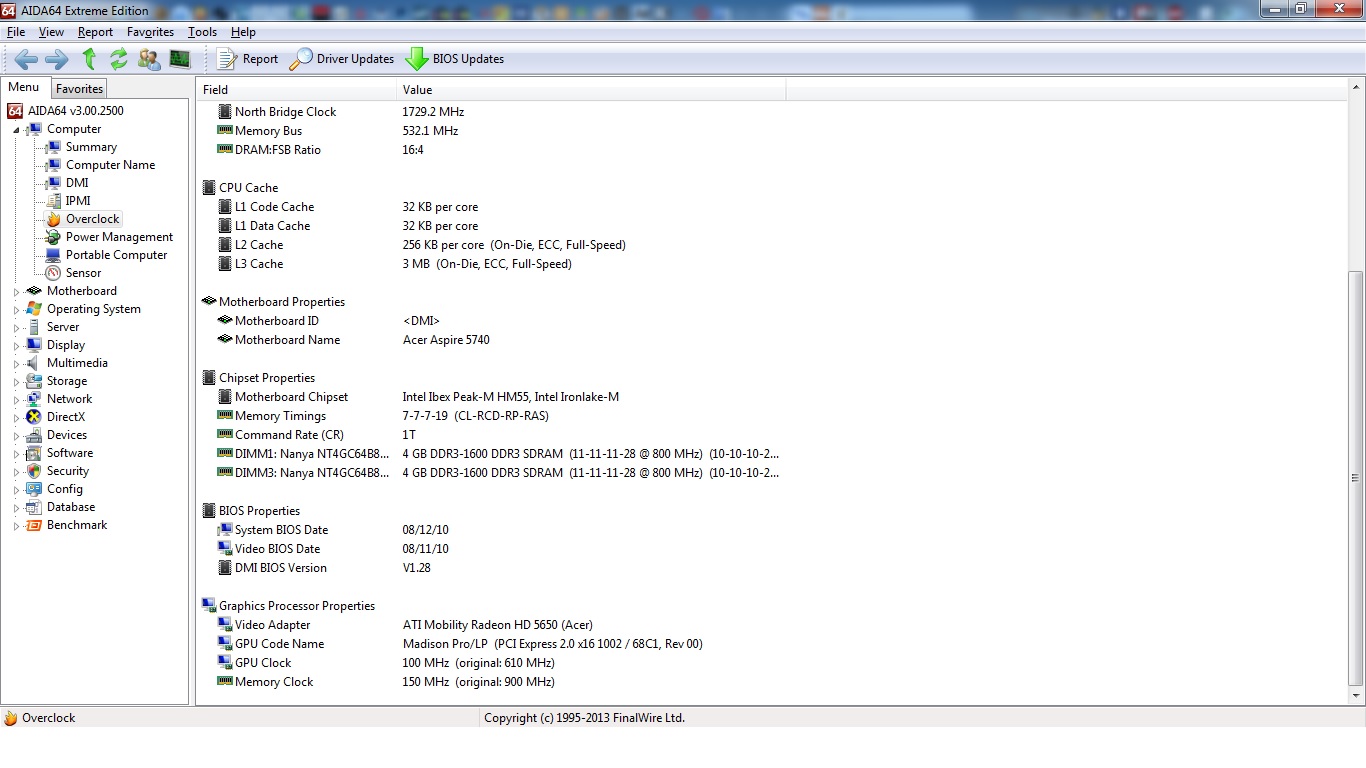This screenshot has height=768, width=1366.
Task: Open the Help menu
Action: point(243,32)
